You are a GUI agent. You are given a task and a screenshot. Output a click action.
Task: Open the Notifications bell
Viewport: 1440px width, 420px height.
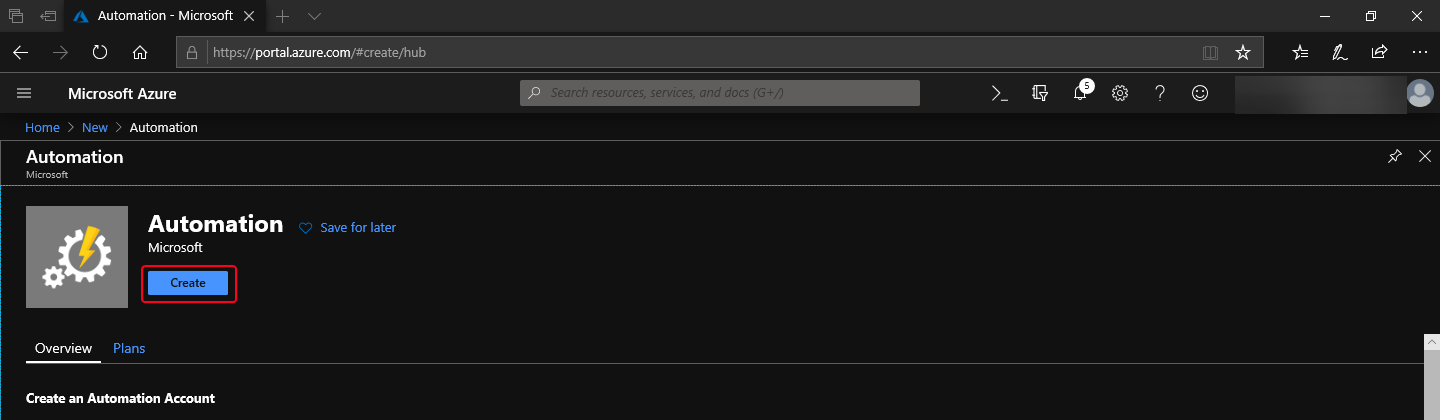click(1080, 93)
